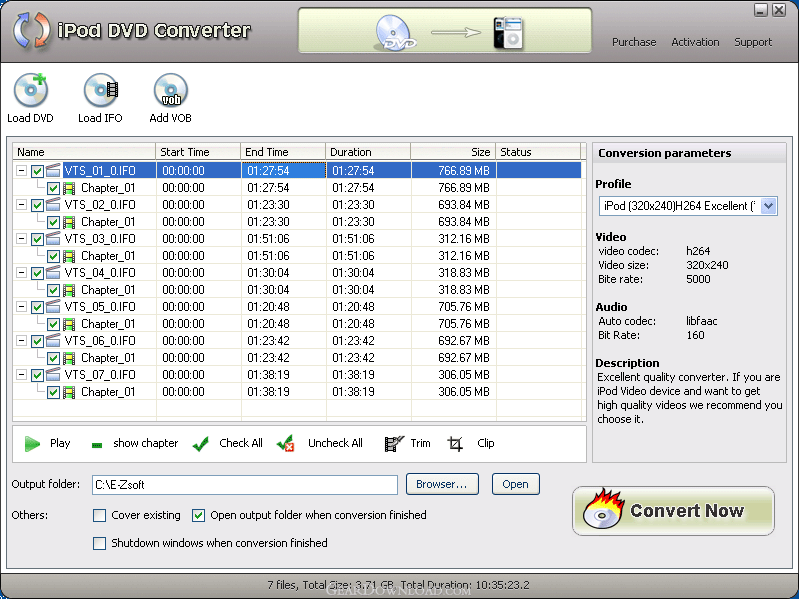Viewport: 799px width, 599px height.
Task: Click the iPod DVD Converter logo
Action: tap(32, 30)
